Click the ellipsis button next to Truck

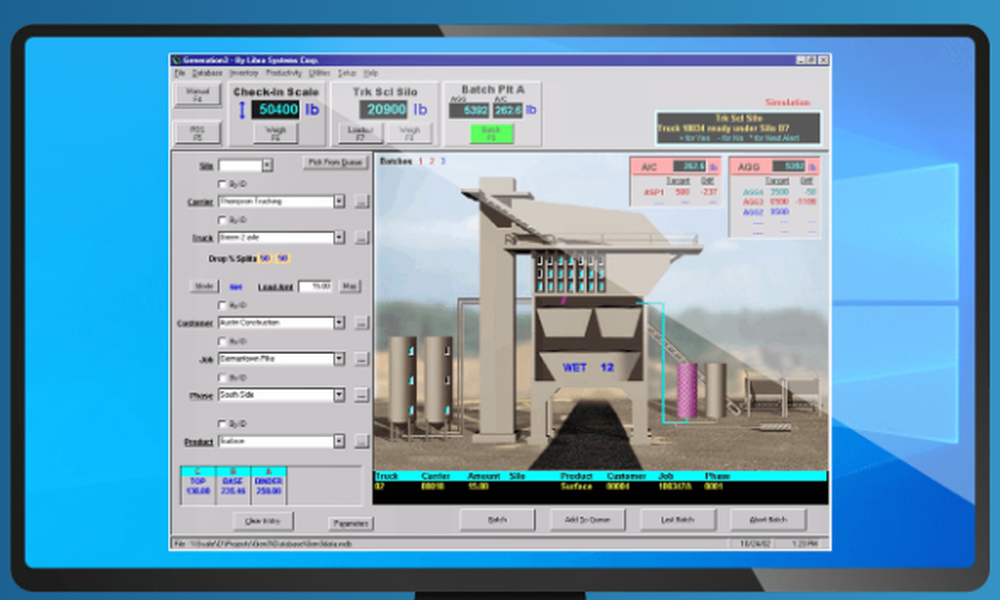[x=361, y=238]
